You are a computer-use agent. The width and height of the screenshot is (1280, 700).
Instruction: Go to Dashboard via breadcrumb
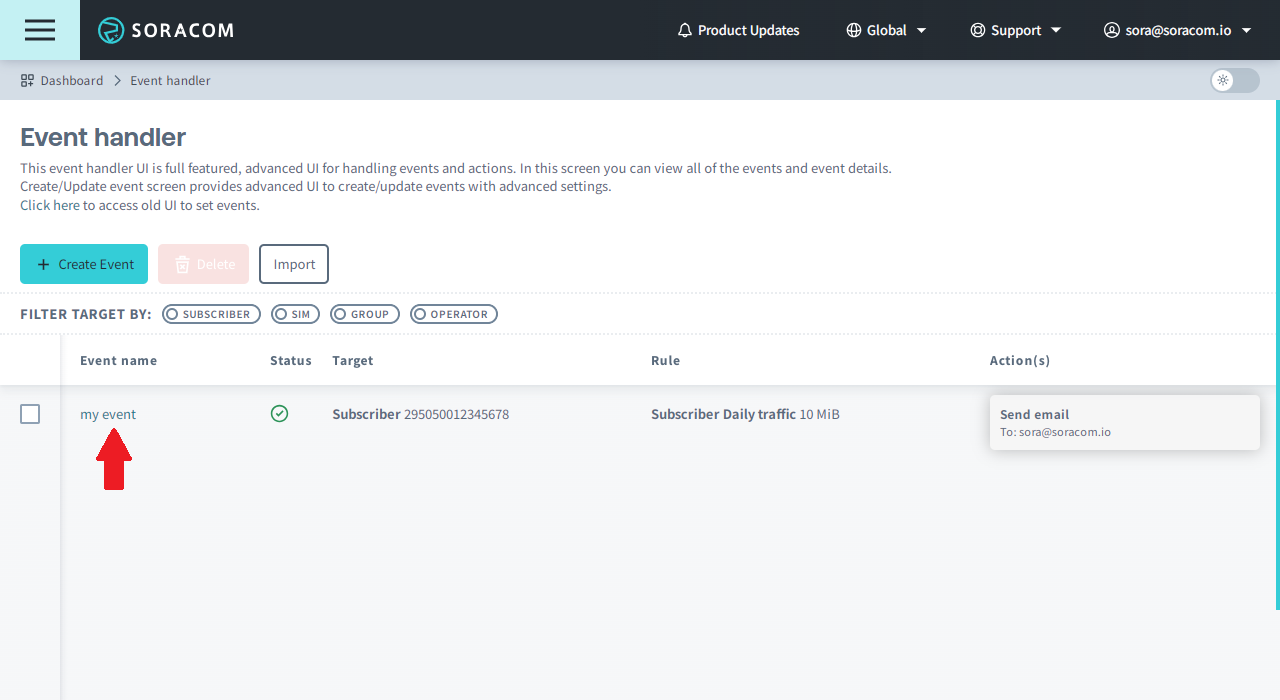pos(72,80)
